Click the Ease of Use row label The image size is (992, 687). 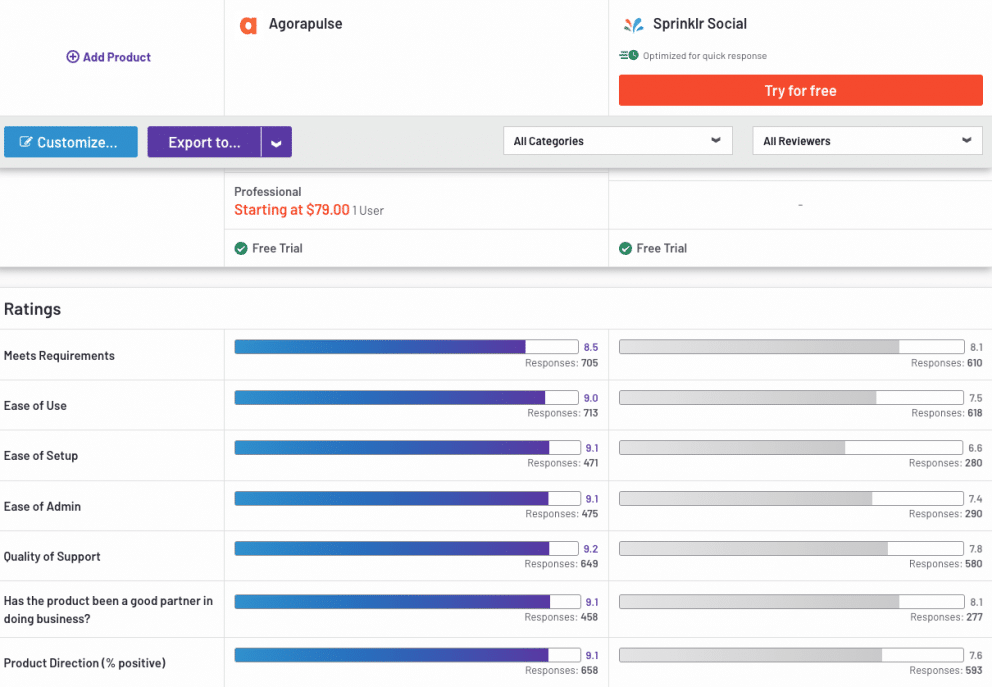(x=35, y=405)
